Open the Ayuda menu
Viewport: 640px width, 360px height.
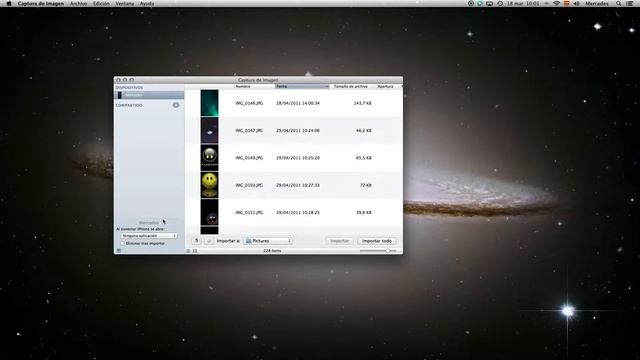click(147, 3)
